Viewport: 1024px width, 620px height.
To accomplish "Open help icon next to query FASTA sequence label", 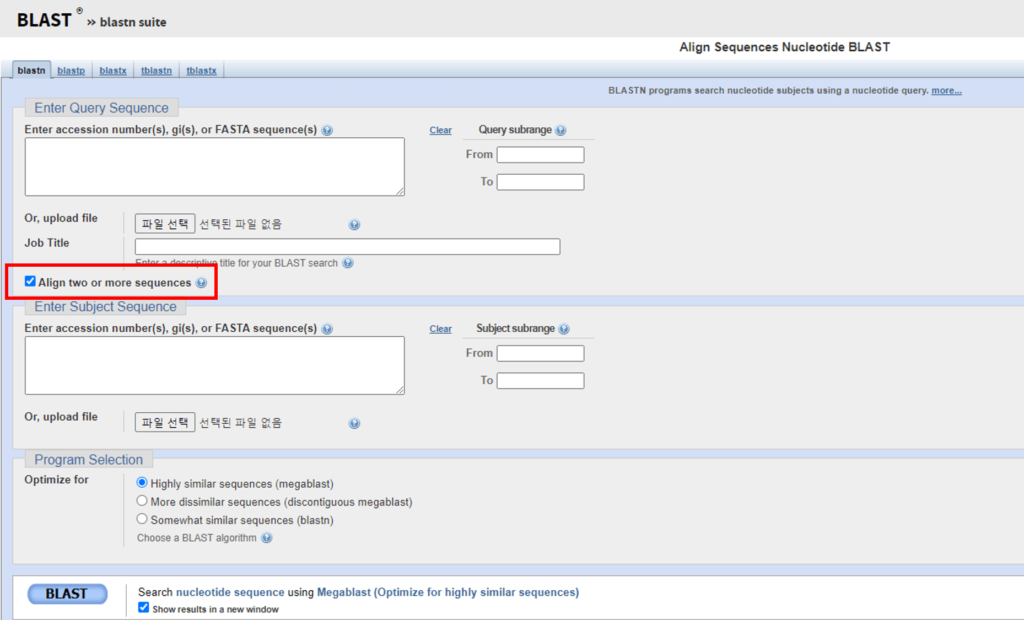I will pos(327,130).
